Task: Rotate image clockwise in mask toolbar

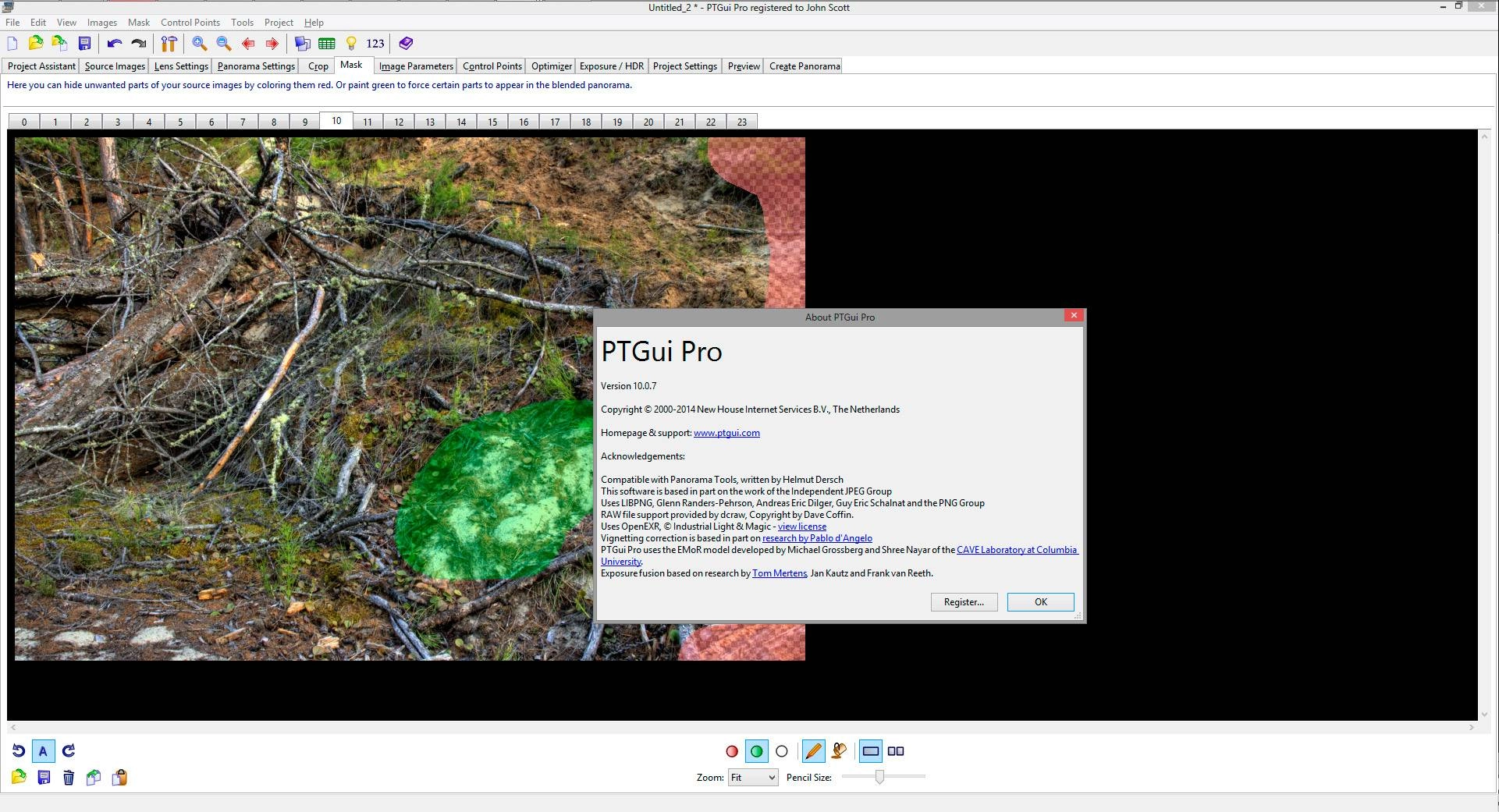Action: click(69, 751)
